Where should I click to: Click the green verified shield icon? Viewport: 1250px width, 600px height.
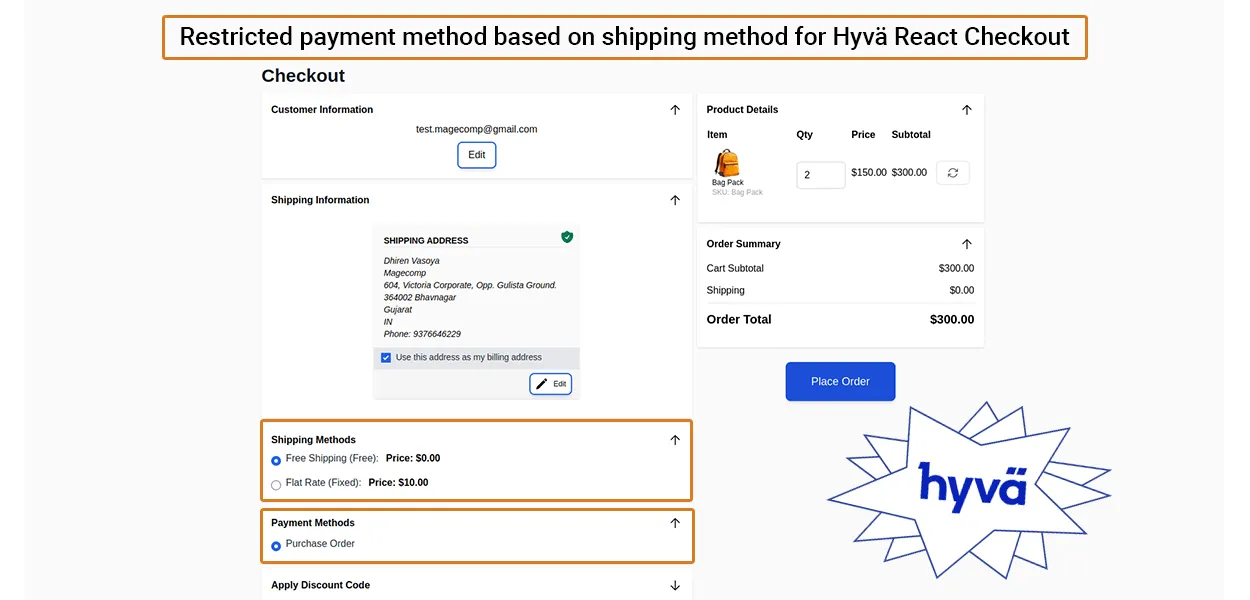click(x=567, y=237)
